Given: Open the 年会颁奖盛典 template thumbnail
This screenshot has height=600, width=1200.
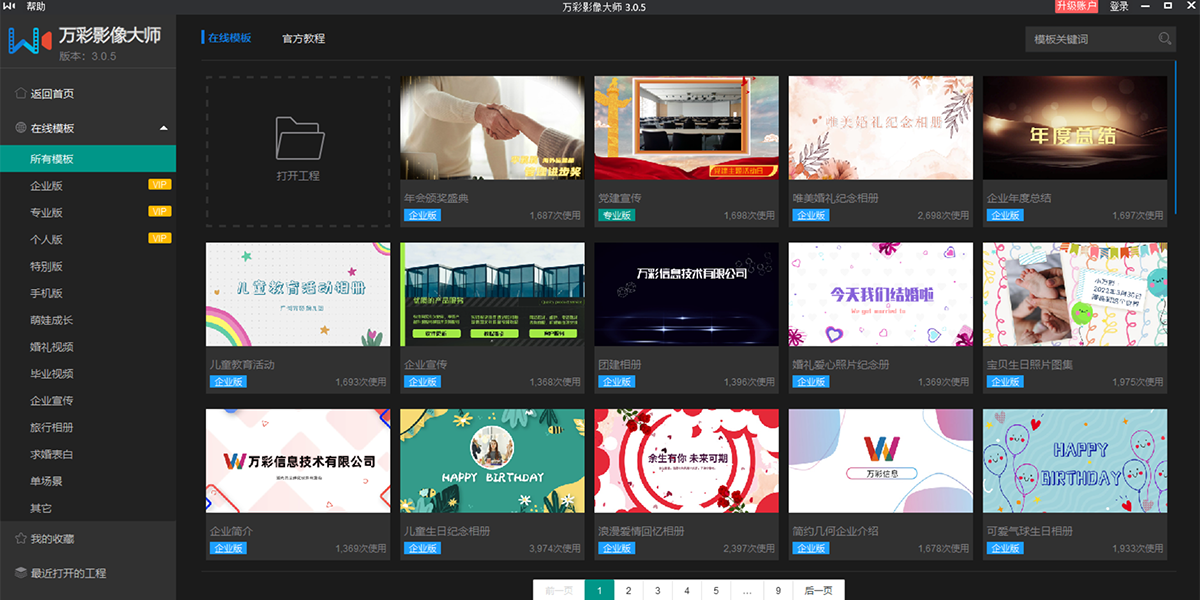Looking at the screenshot, I should coord(492,128).
